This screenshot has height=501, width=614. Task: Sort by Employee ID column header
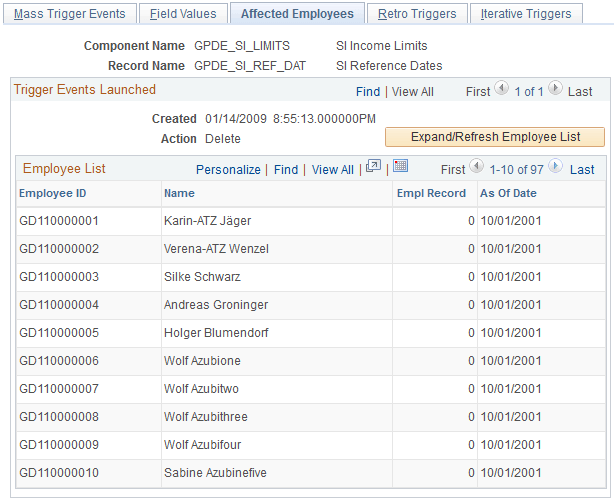coord(52,193)
